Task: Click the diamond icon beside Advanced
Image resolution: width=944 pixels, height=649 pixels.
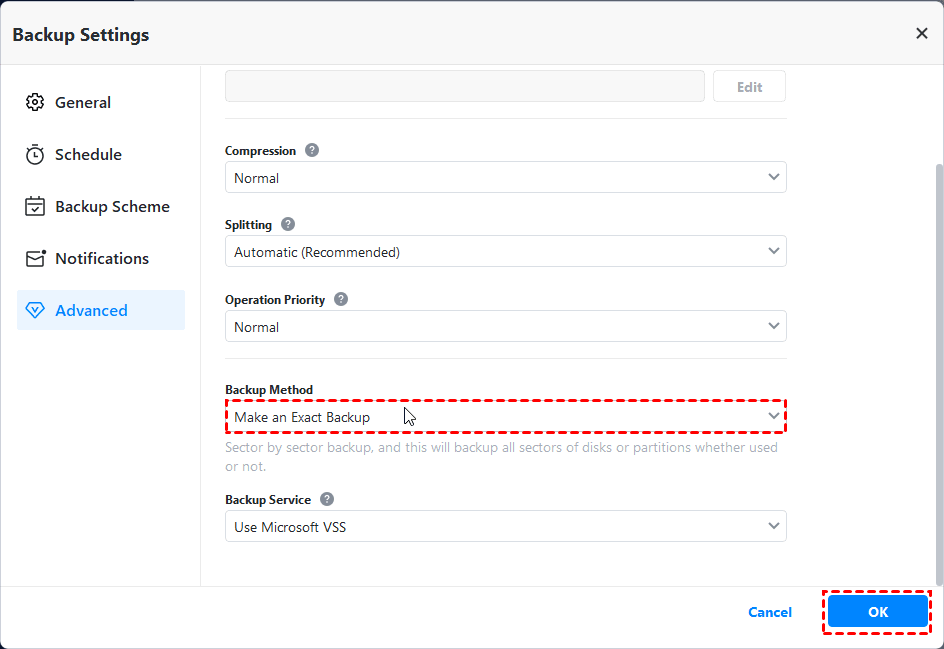Action: (x=35, y=310)
